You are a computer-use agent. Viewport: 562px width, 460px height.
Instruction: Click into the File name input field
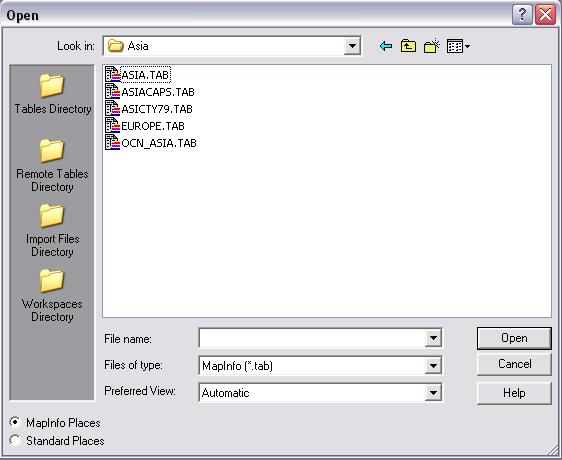point(312,338)
